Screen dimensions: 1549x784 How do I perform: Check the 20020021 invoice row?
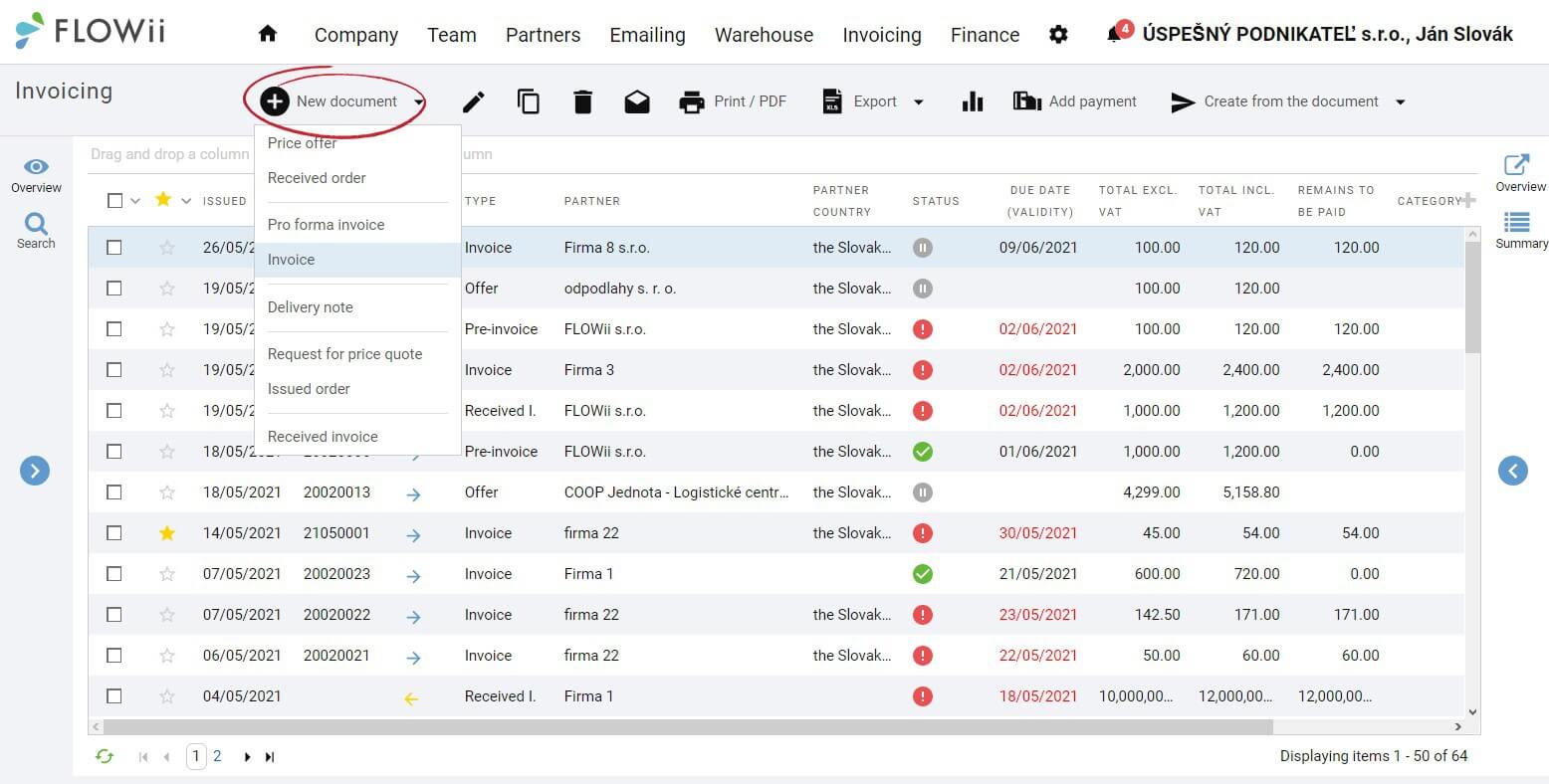[114, 656]
